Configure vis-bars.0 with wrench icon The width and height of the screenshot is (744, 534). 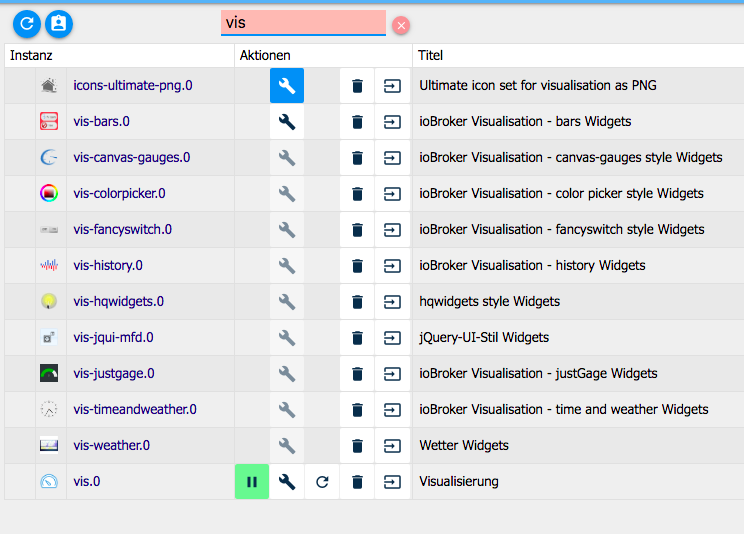click(287, 122)
